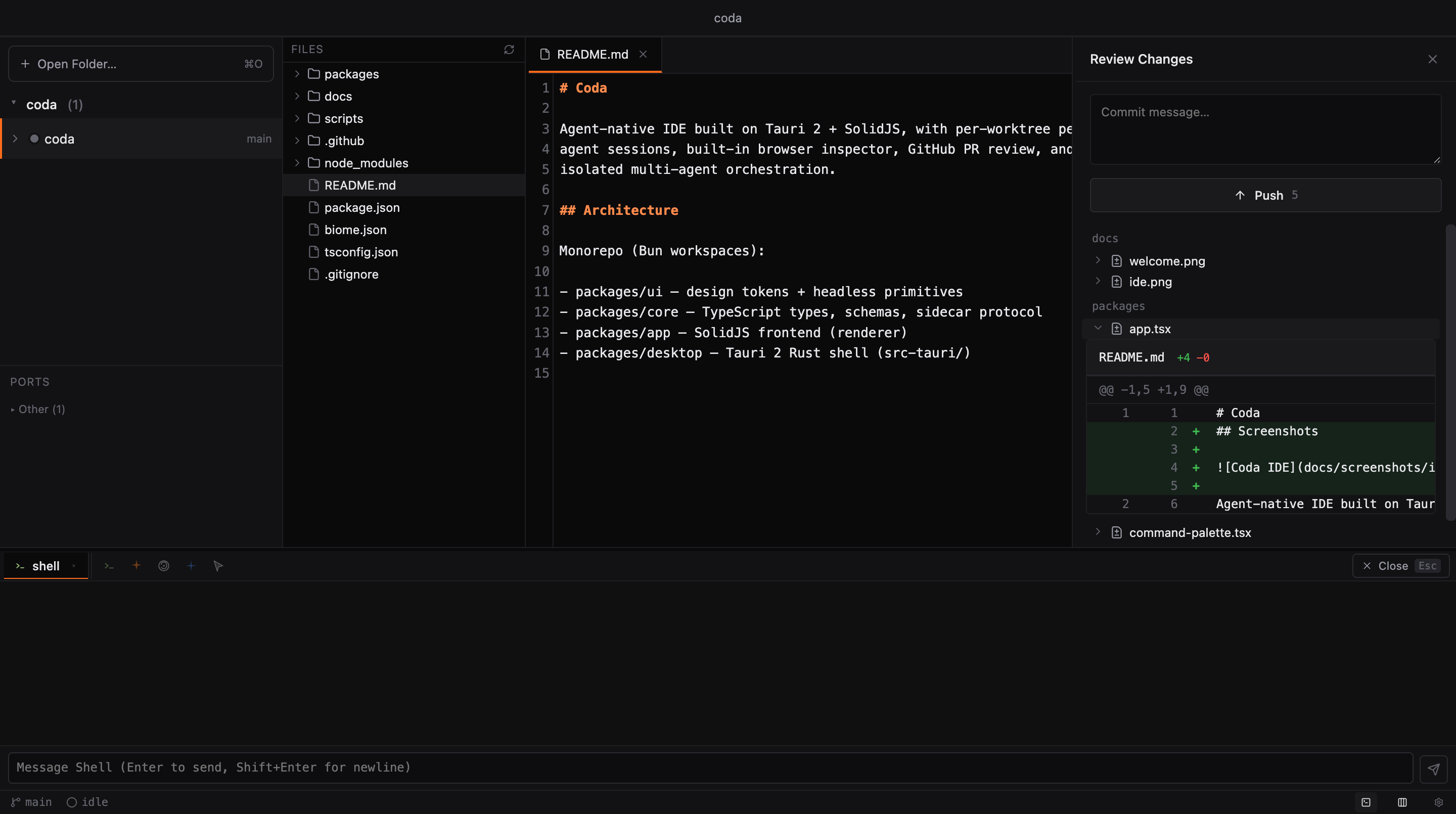Image resolution: width=1456 pixels, height=814 pixels.
Task: Expand the docs folder chevron
Action: coord(297,96)
